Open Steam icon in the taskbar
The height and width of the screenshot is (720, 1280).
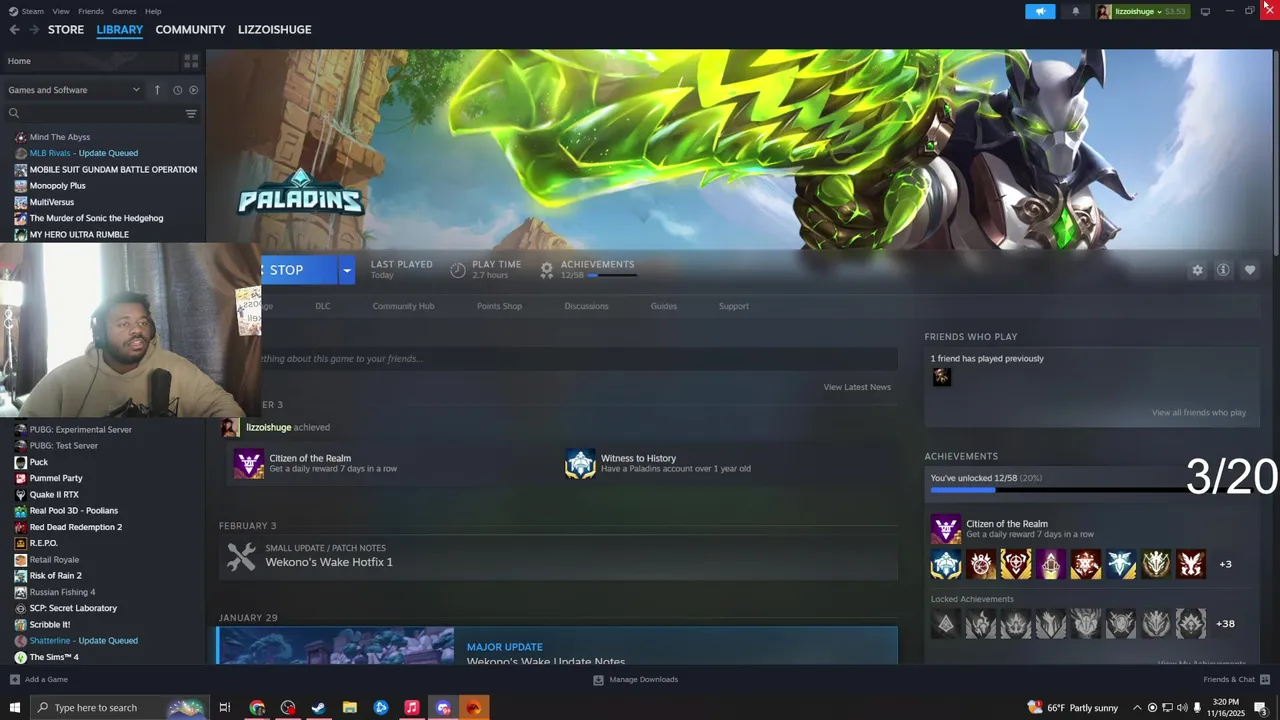point(319,708)
